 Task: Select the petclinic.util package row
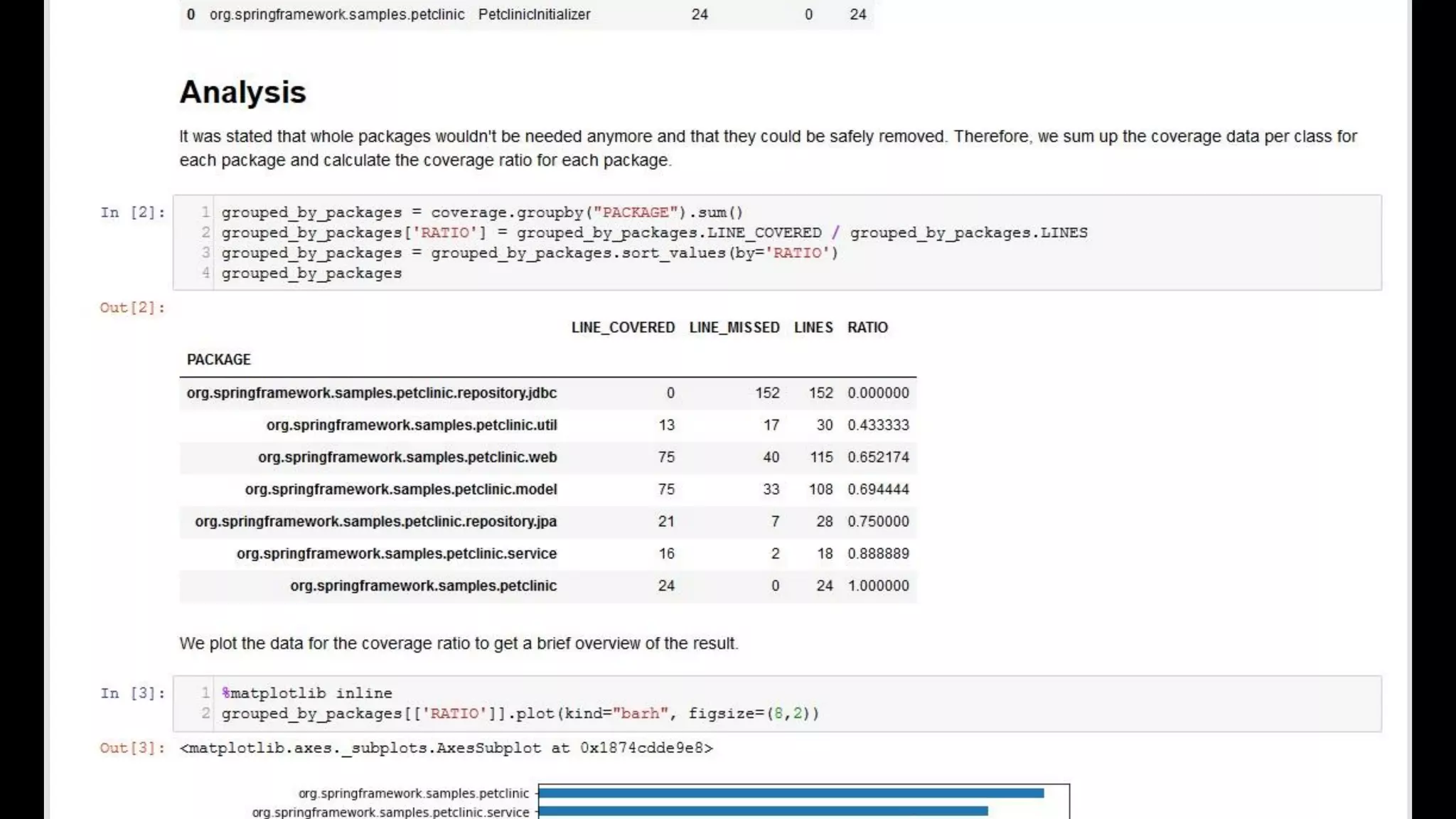pyautogui.click(x=411, y=425)
